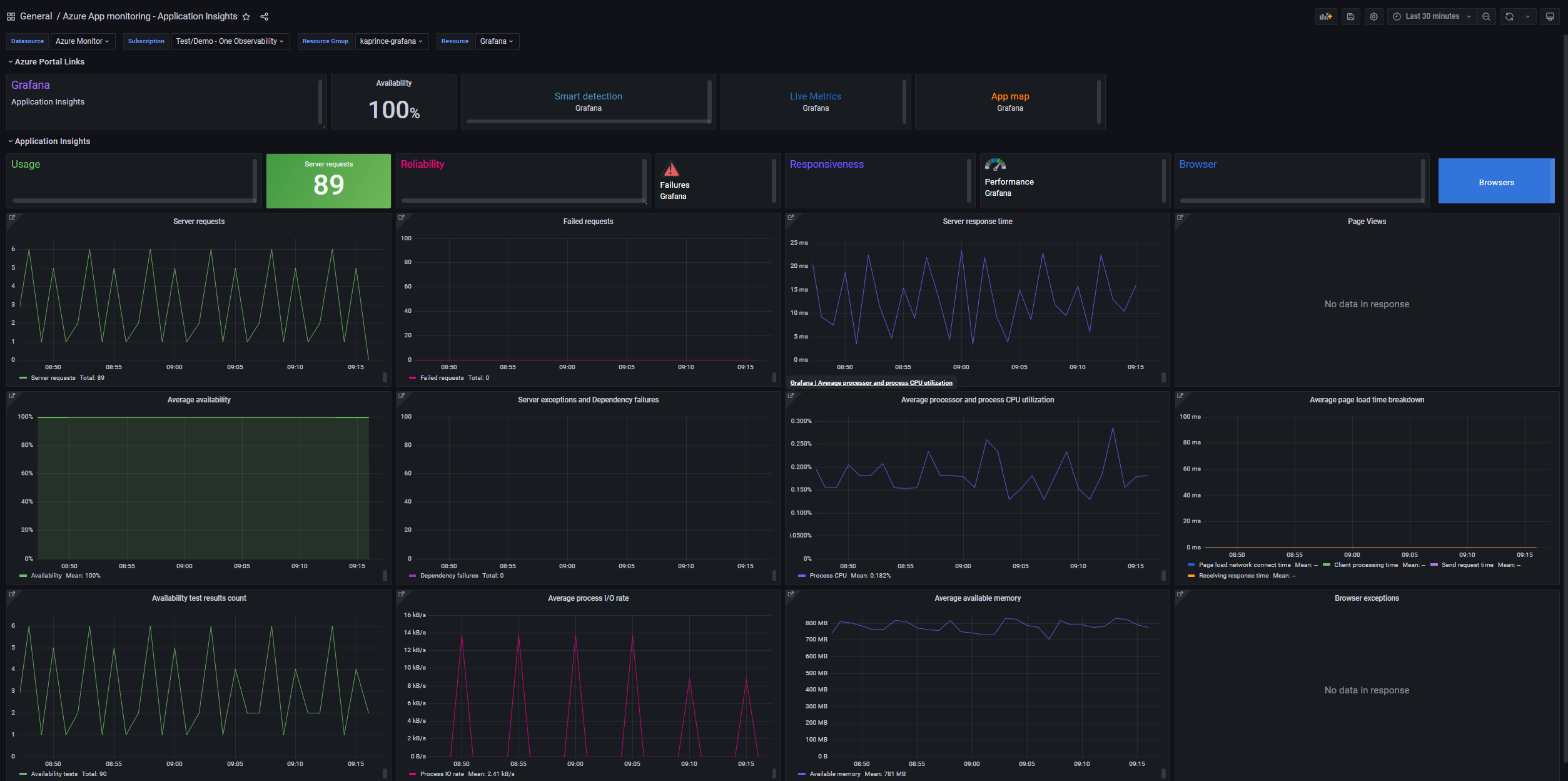
Task: Click scrollbar under Smart detection panel
Action: [x=587, y=121]
